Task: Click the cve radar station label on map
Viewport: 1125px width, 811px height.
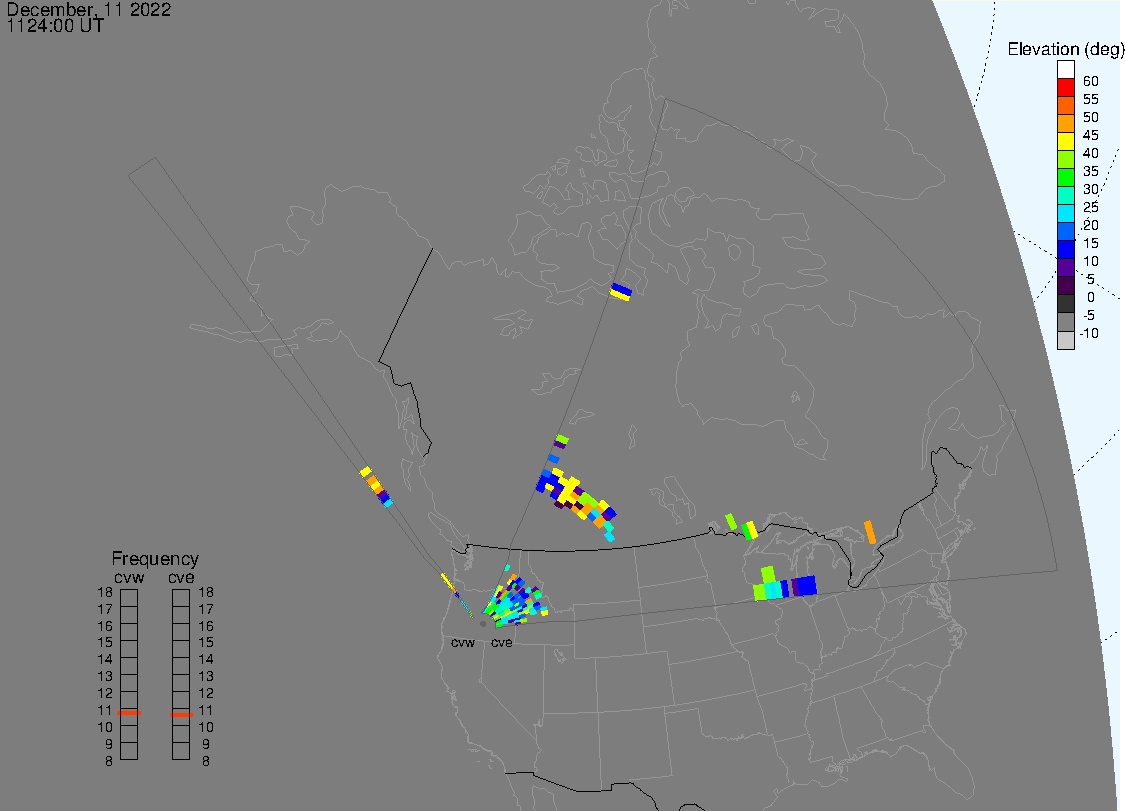Action: 501,643
